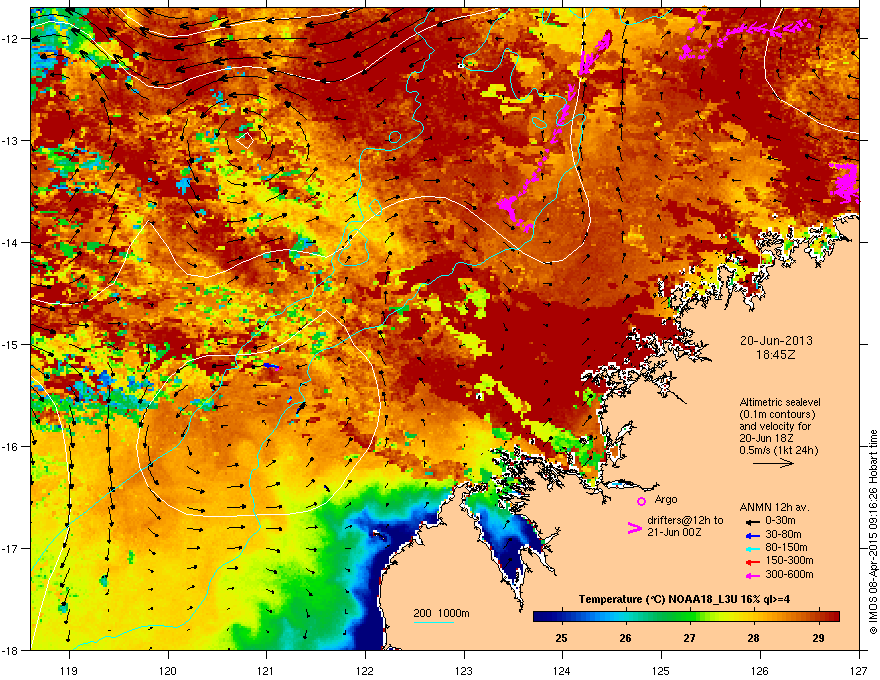Click the '18:45Z' time label
Screen dimensions: 880x680
coord(776,355)
